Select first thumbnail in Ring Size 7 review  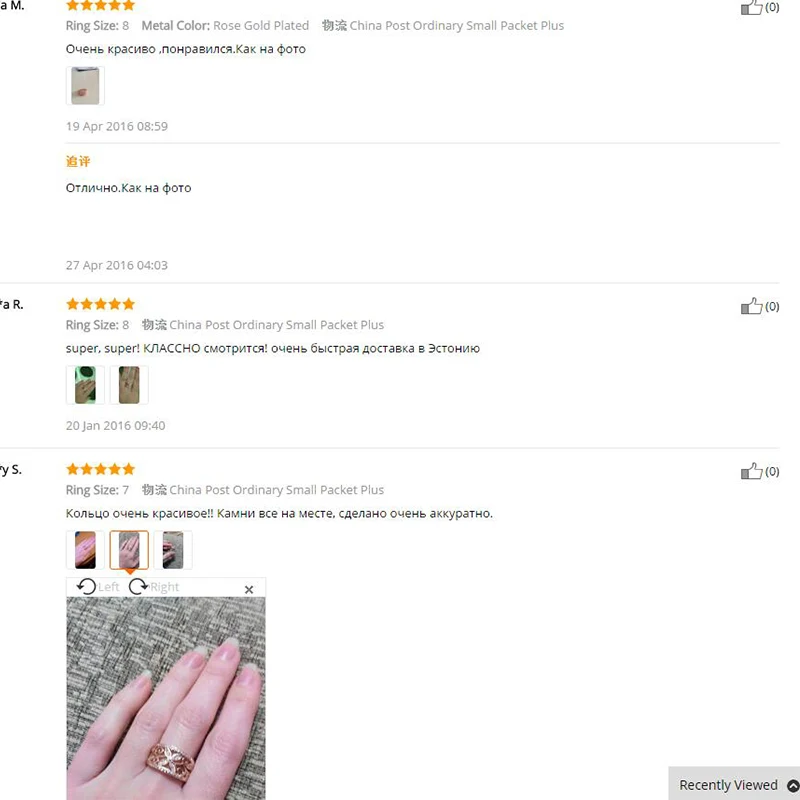[85, 550]
